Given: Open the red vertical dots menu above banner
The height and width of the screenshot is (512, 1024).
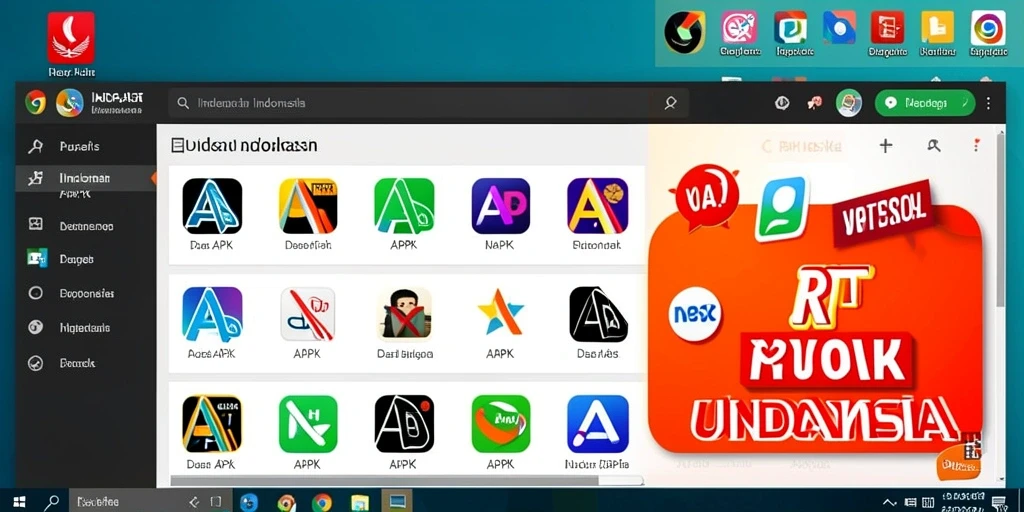Looking at the screenshot, I should pos(976,145).
